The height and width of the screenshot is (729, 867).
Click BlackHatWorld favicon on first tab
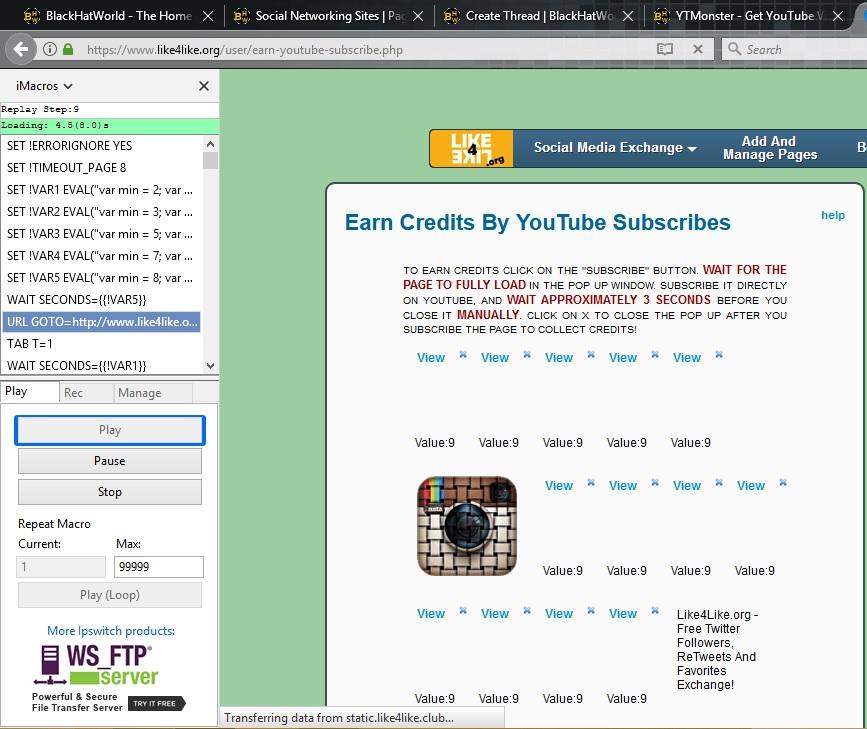(32, 16)
